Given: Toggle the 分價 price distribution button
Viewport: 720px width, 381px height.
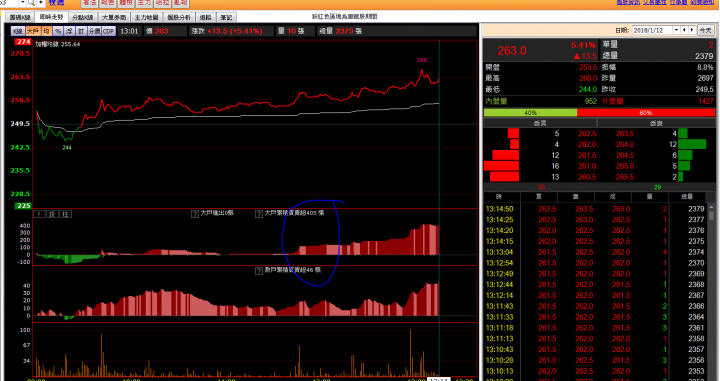Looking at the screenshot, I should [94, 31].
